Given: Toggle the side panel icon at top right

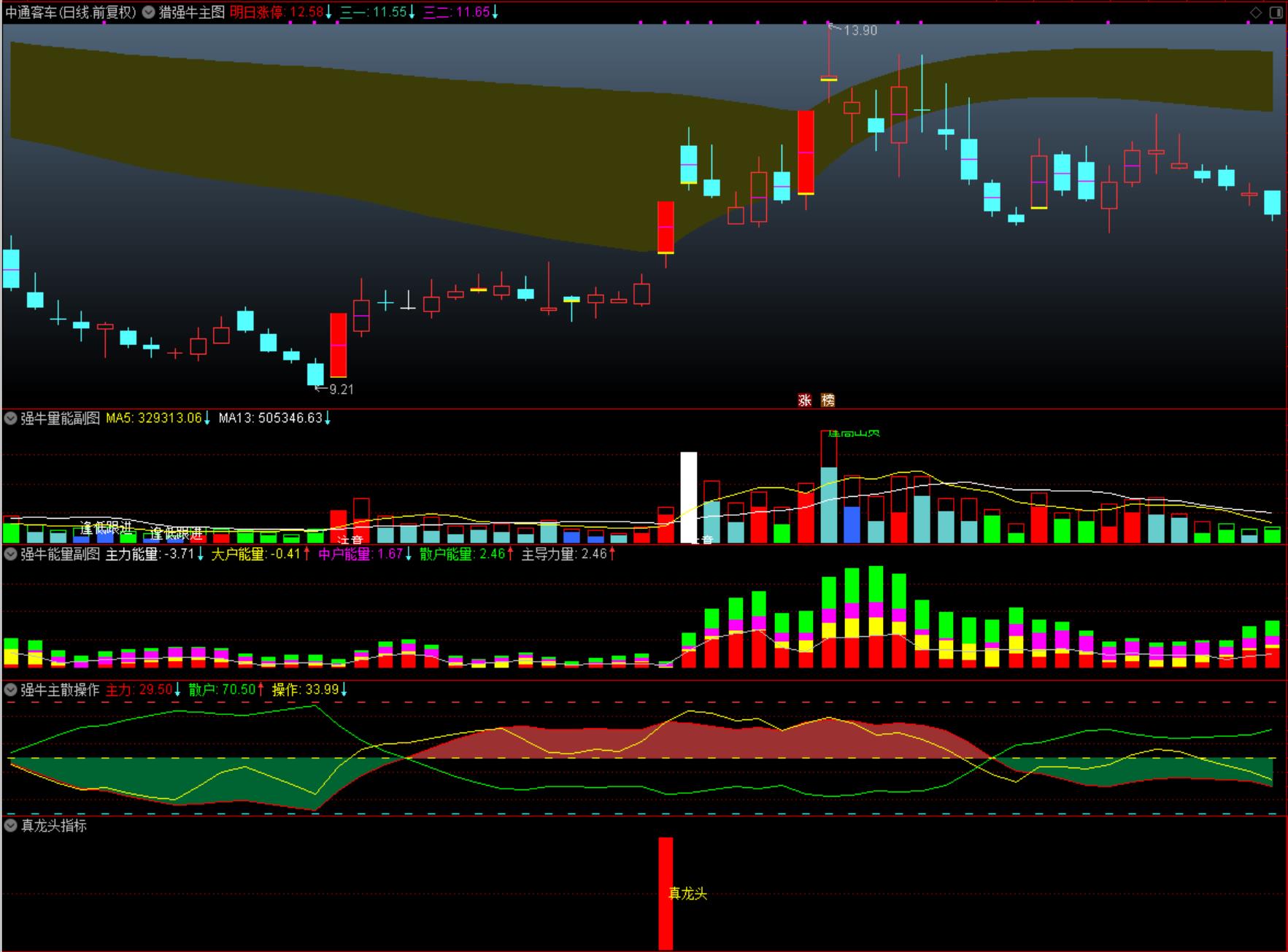Looking at the screenshot, I should tap(1276, 12).
